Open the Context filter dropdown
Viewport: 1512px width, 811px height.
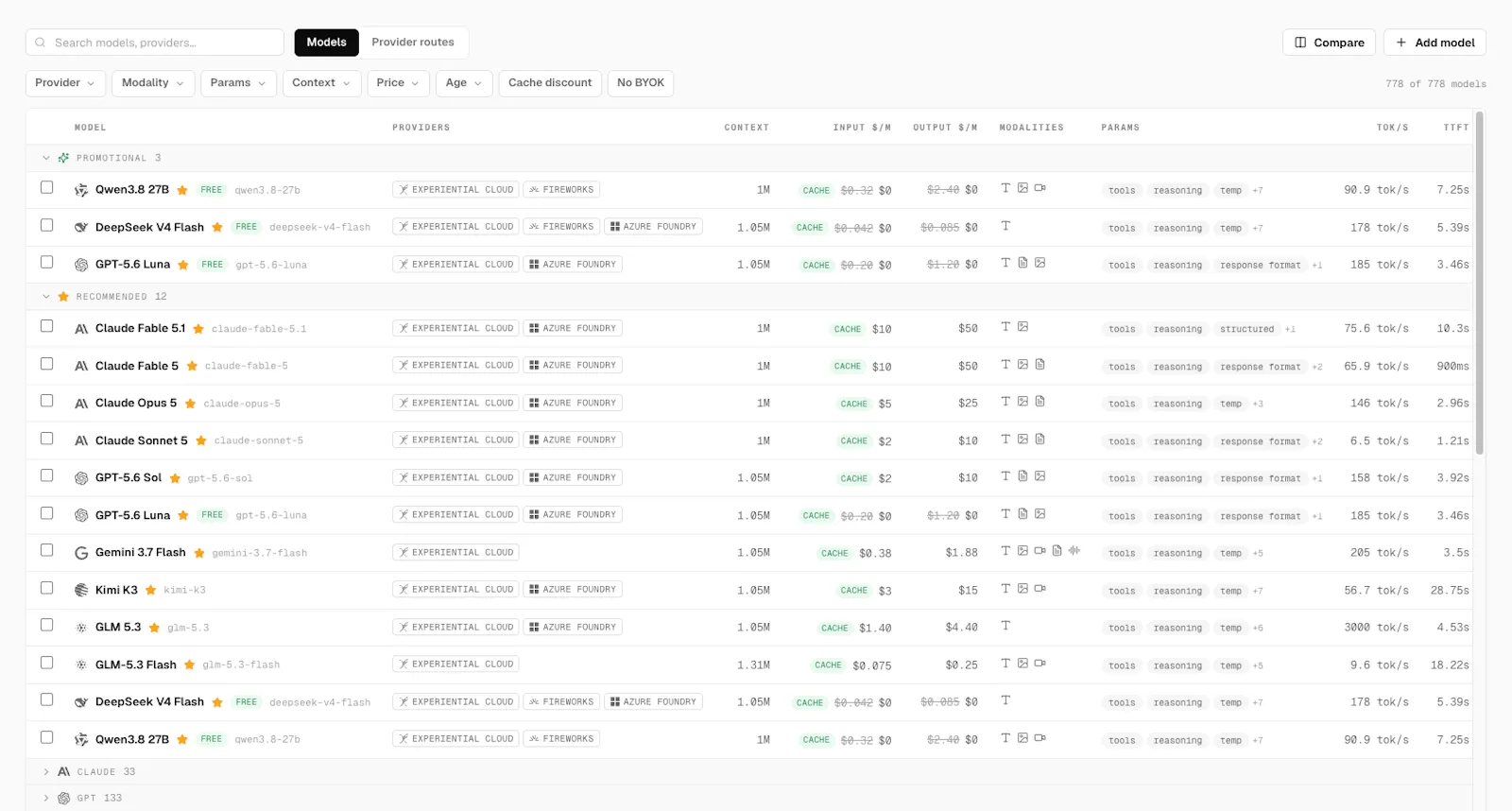pos(321,83)
